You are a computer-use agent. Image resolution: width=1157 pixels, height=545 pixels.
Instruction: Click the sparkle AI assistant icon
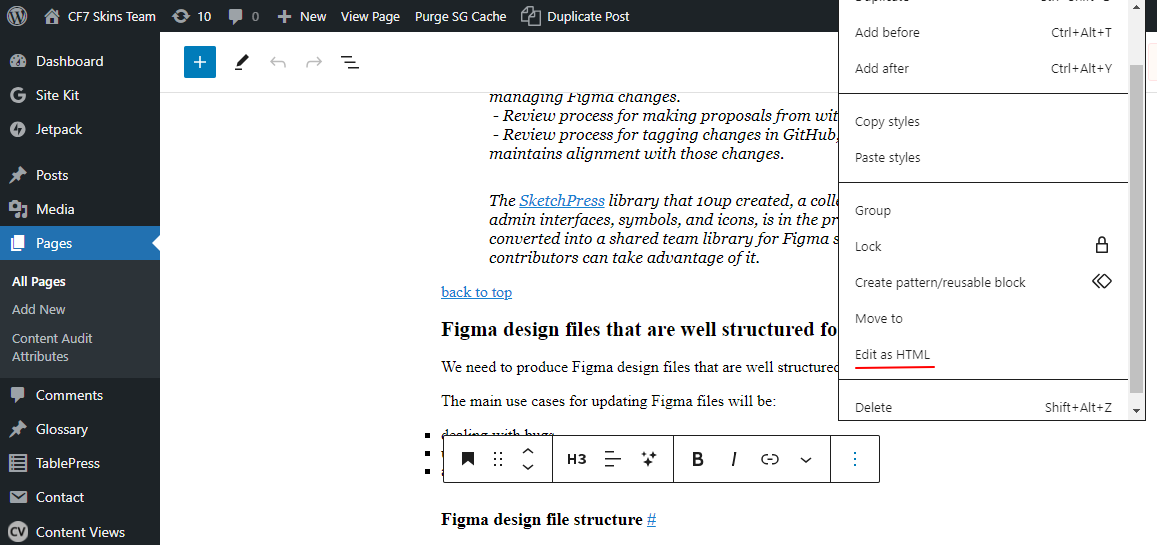pos(649,459)
